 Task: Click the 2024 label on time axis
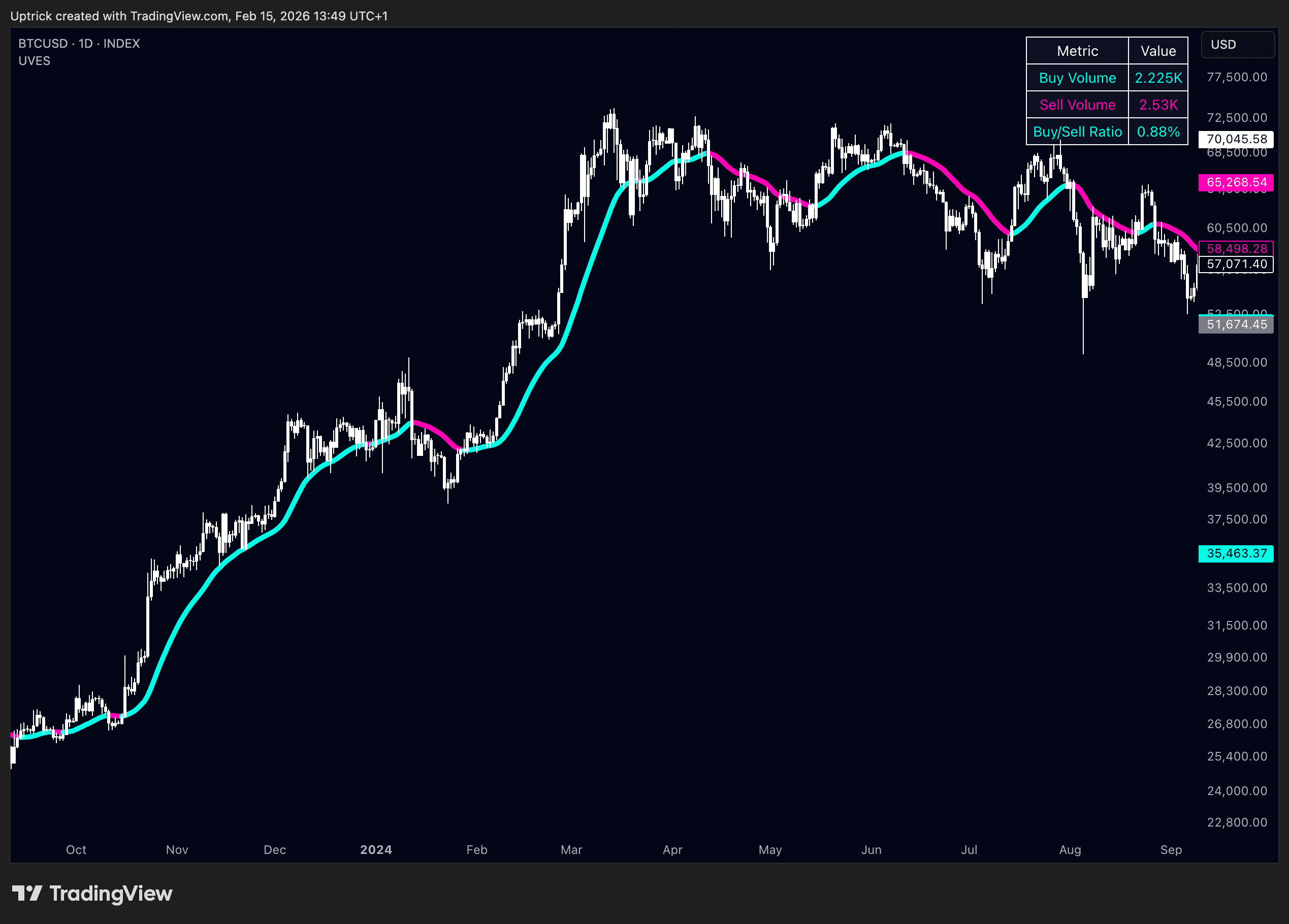pyautogui.click(x=376, y=849)
